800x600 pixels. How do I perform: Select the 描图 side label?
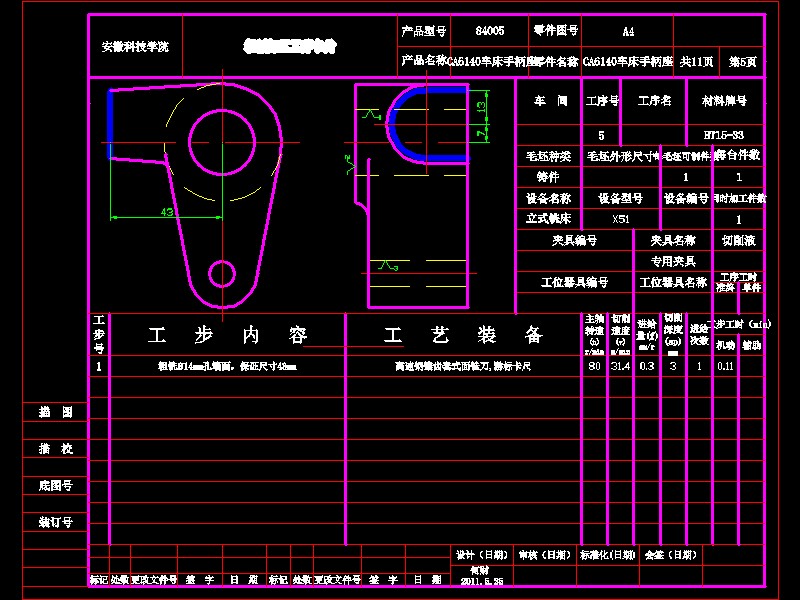(x=56, y=412)
